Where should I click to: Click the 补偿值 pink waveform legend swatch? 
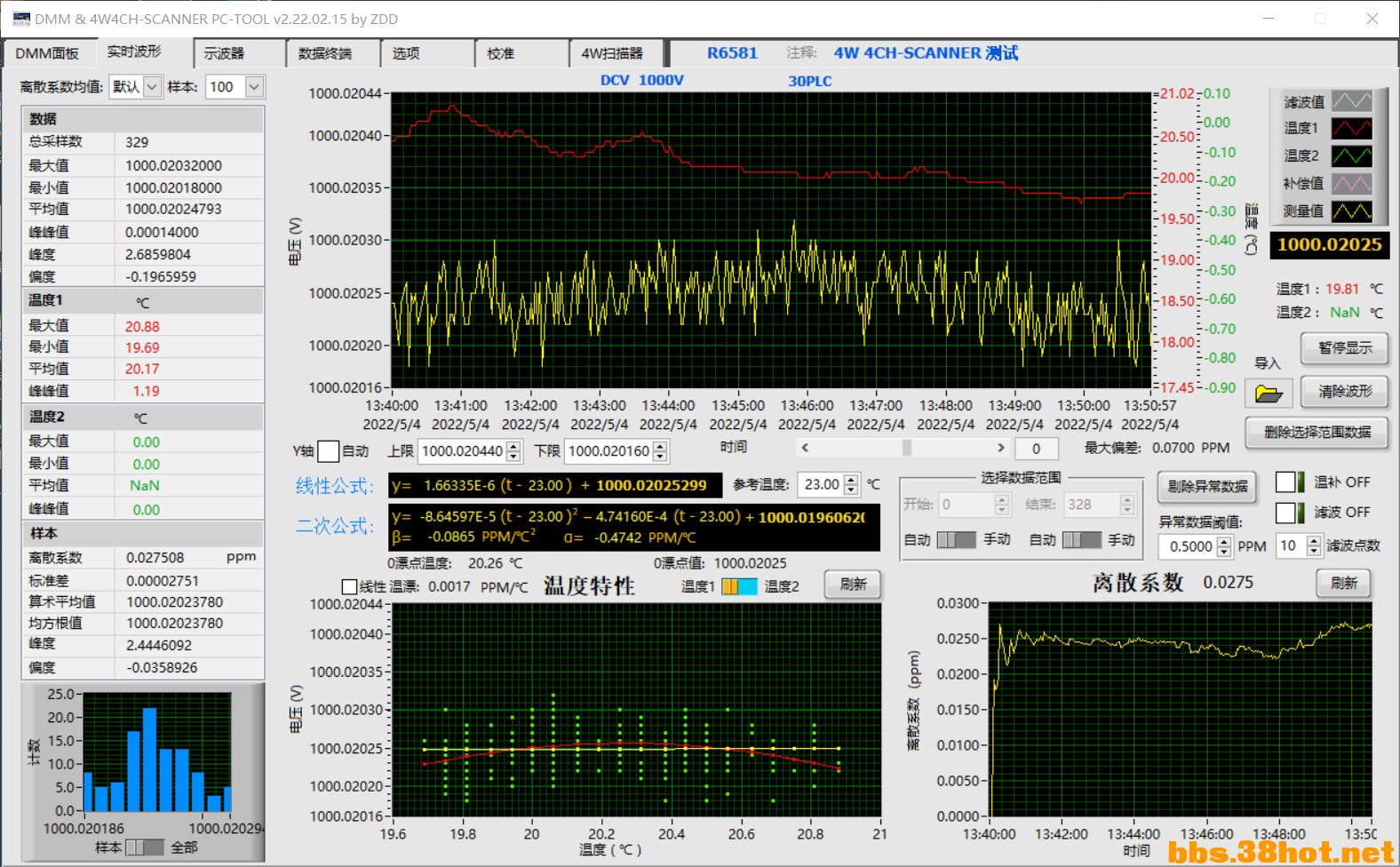(x=1351, y=184)
